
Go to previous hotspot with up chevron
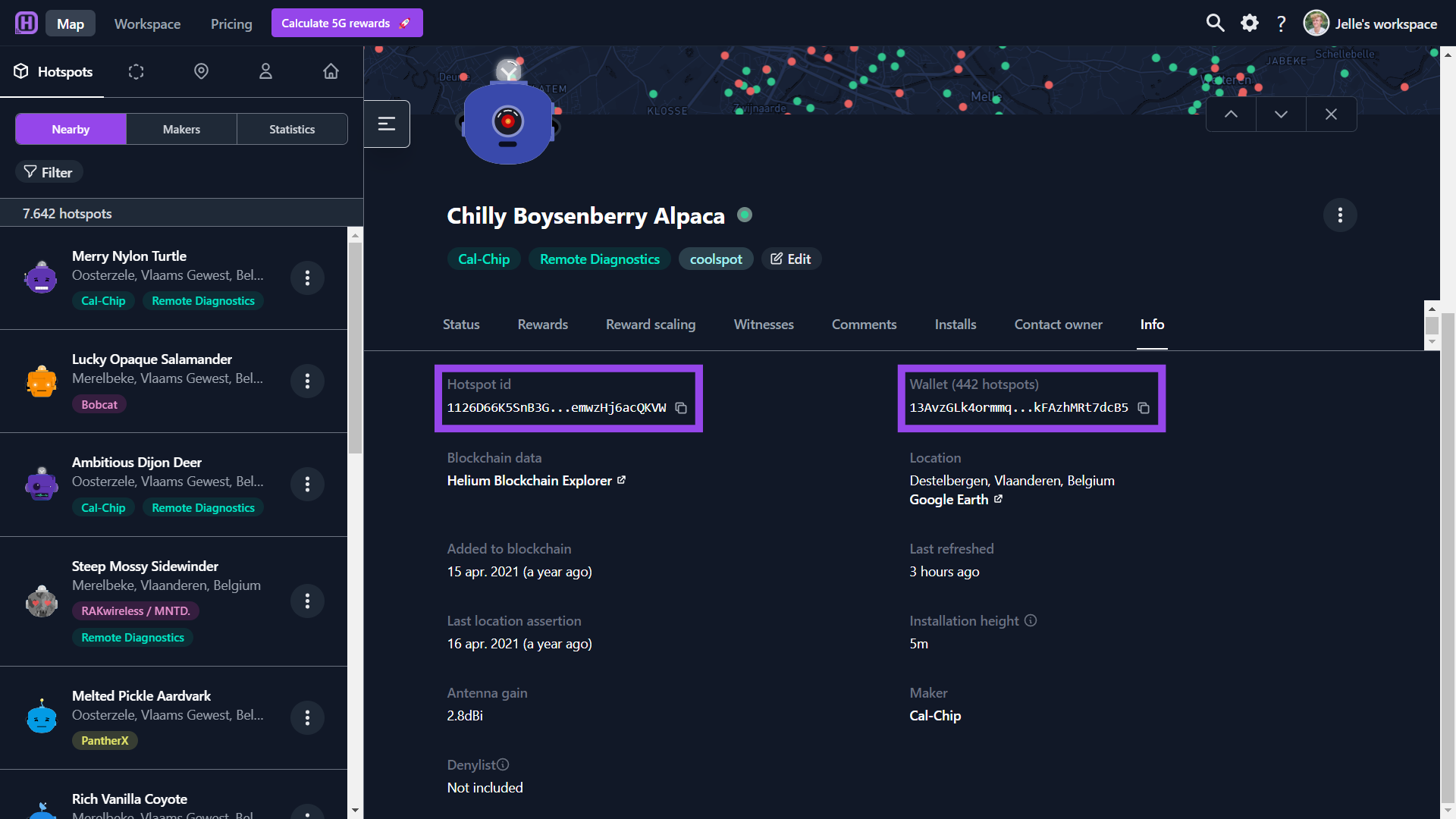[1232, 114]
